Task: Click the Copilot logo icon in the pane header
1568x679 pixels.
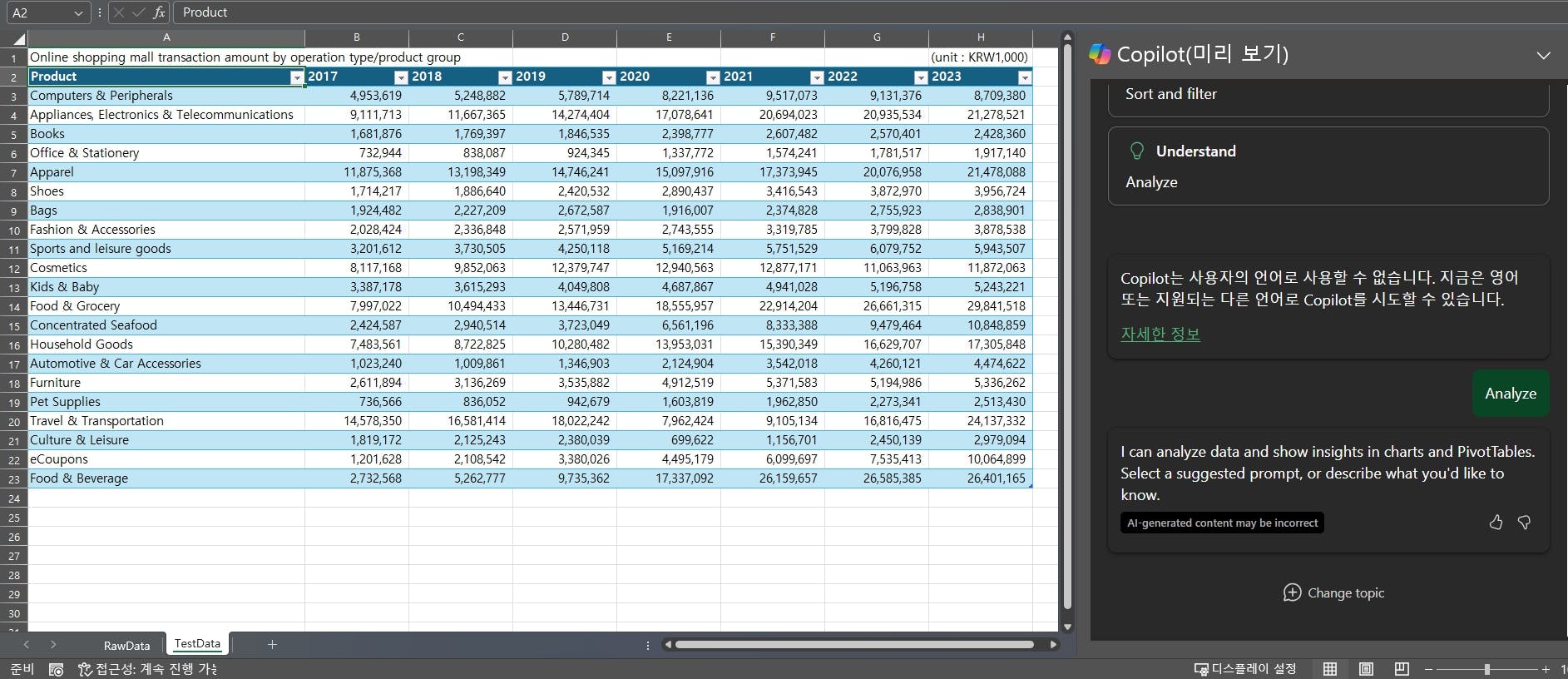Action: pos(1100,54)
